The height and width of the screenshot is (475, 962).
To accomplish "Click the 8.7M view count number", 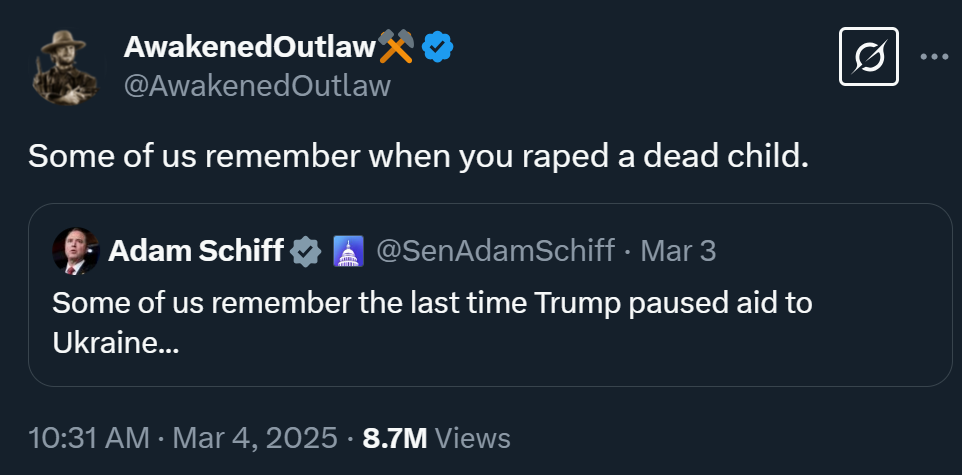I will click(395, 438).
